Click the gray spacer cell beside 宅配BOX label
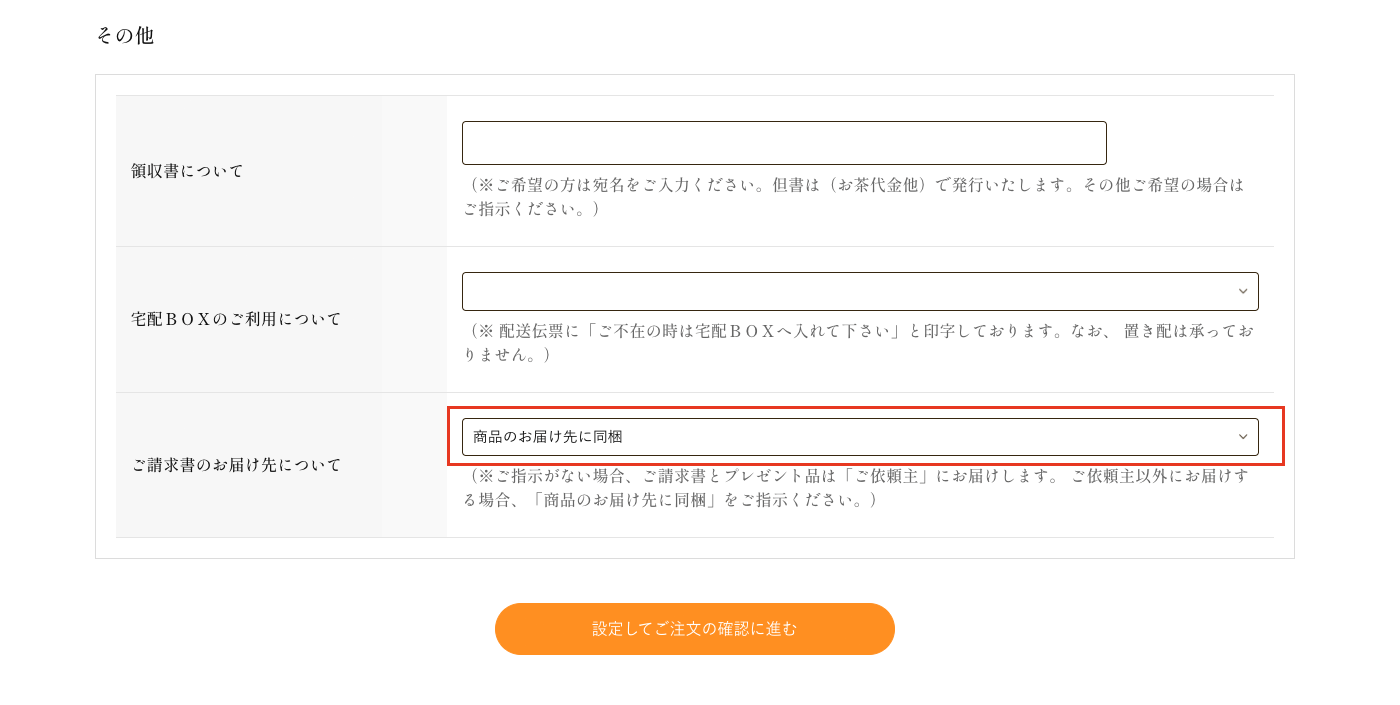Viewport: 1400px width, 705px height. click(x=413, y=320)
